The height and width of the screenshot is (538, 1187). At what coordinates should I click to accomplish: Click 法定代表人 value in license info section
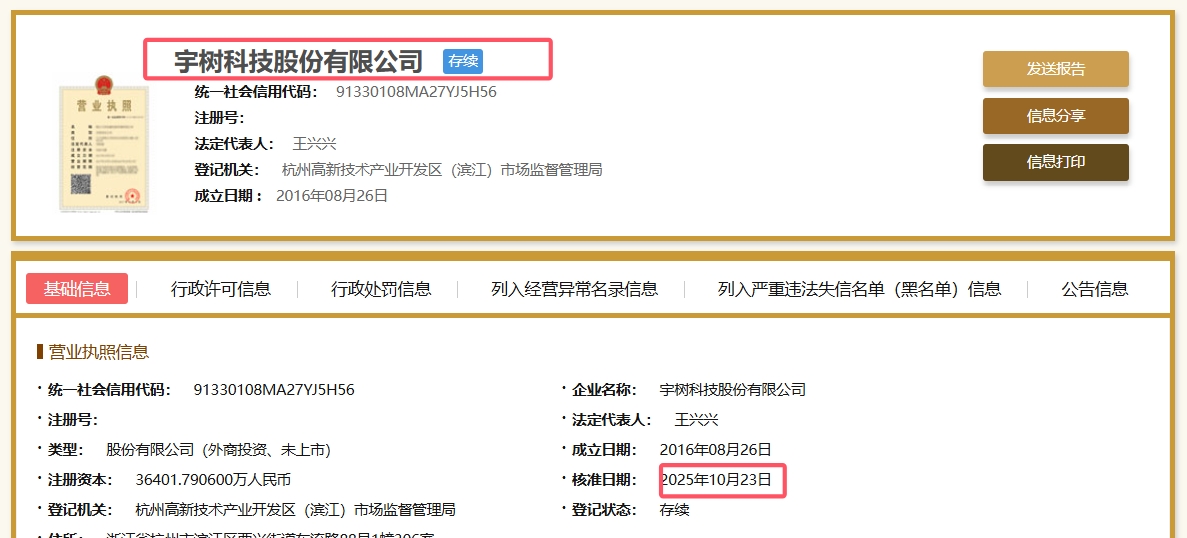click(696, 420)
